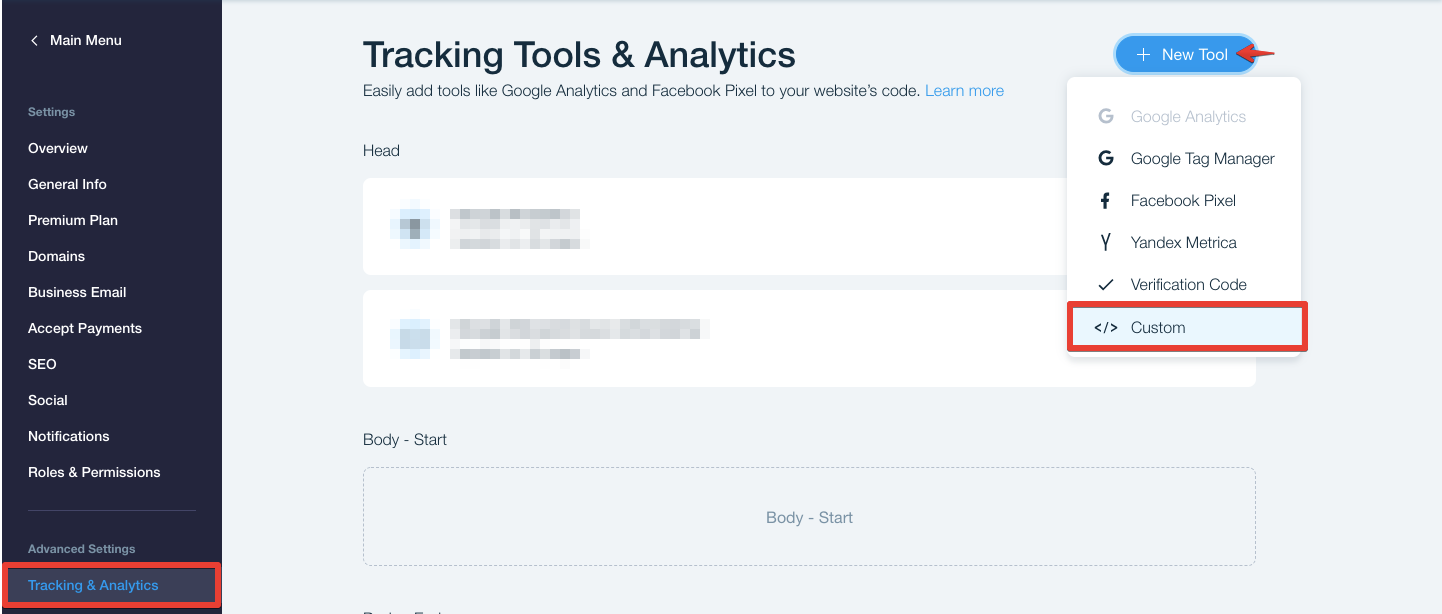This screenshot has height=614, width=1442.
Task: Click the Facebook Pixel f icon
Action: [1105, 200]
